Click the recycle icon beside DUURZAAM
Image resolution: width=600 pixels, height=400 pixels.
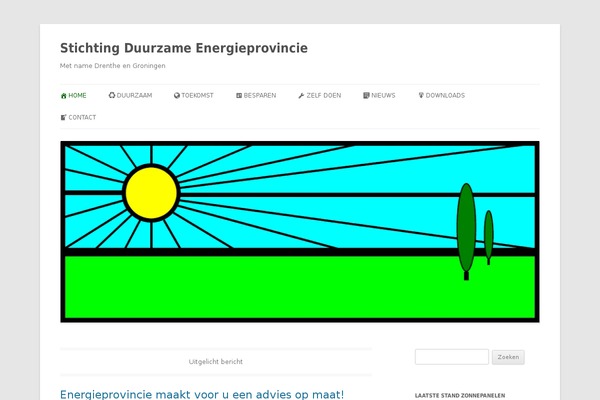point(112,95)
